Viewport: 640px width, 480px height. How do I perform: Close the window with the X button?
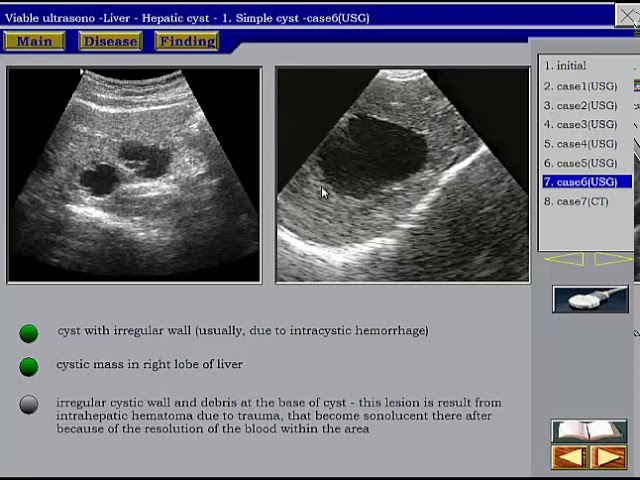coord(627,16)
